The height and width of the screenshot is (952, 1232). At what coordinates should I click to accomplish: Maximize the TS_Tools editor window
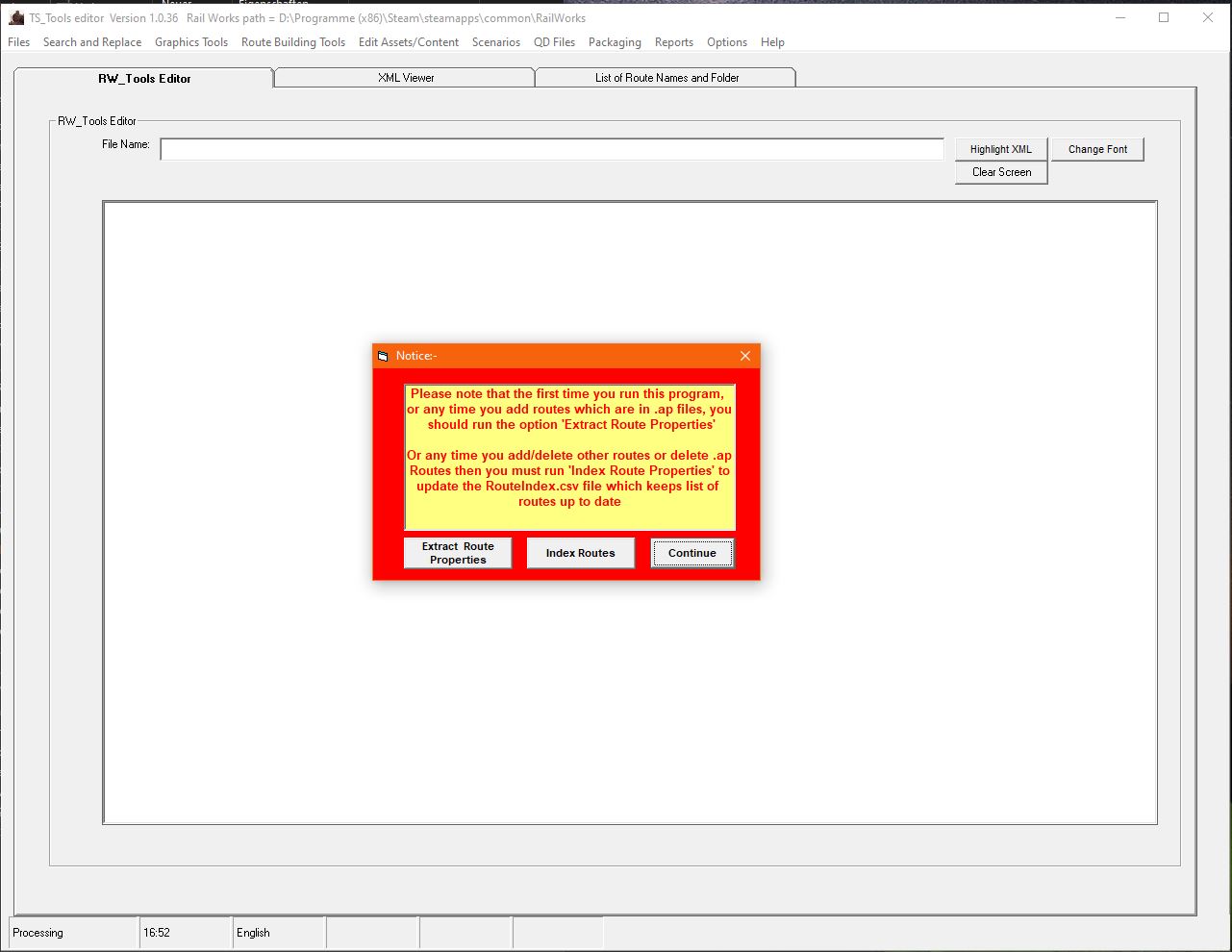coord(1164,17)
